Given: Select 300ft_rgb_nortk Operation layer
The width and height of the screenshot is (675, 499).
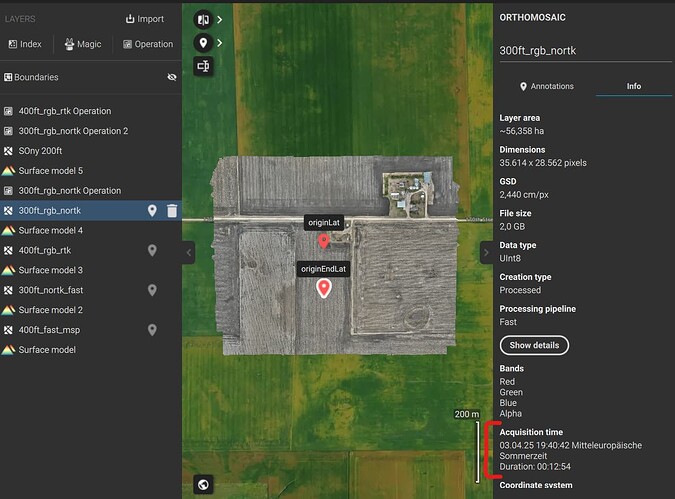Looking at the screenshot, I should coord(90,190).
